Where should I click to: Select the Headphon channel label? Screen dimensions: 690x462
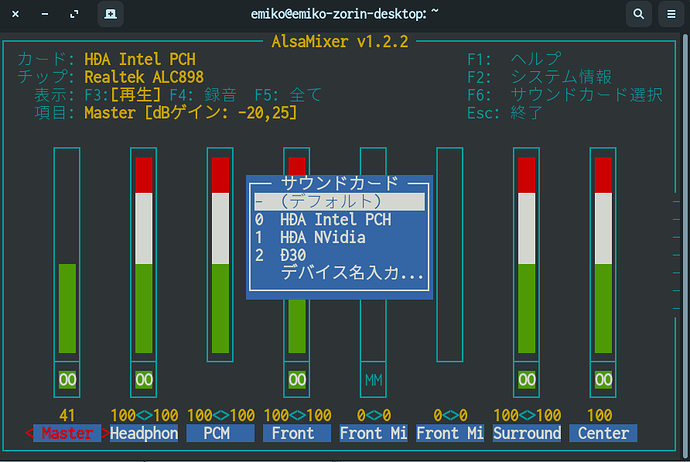click(x=144, y=433)
